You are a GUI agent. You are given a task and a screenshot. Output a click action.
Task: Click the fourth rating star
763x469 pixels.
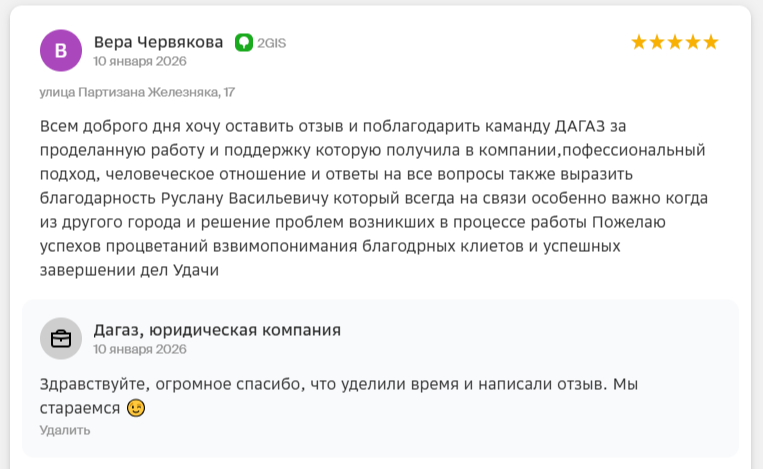pyautogui.click(x=693, y=42)
